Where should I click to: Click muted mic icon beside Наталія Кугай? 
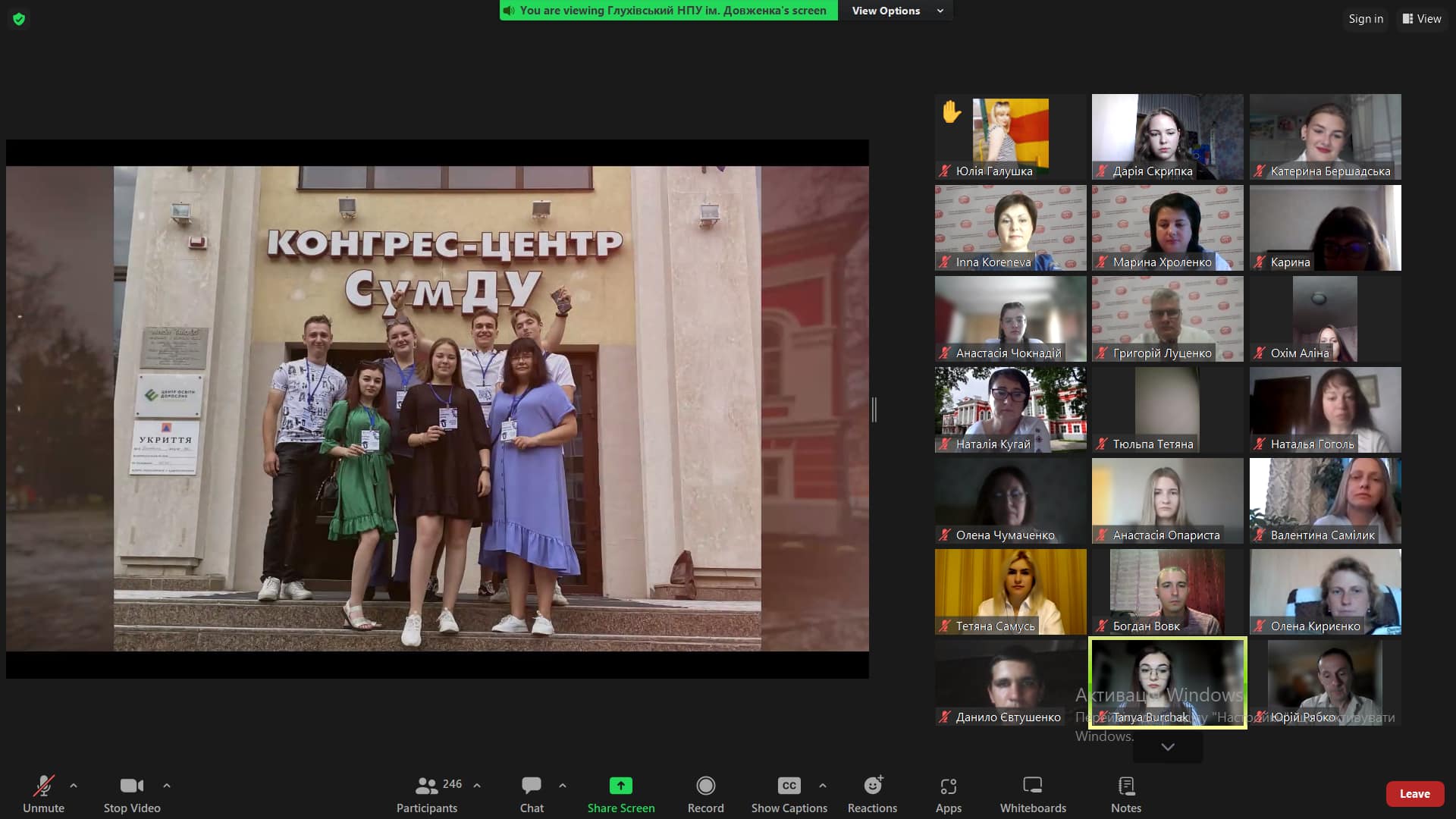pos(945,444)
